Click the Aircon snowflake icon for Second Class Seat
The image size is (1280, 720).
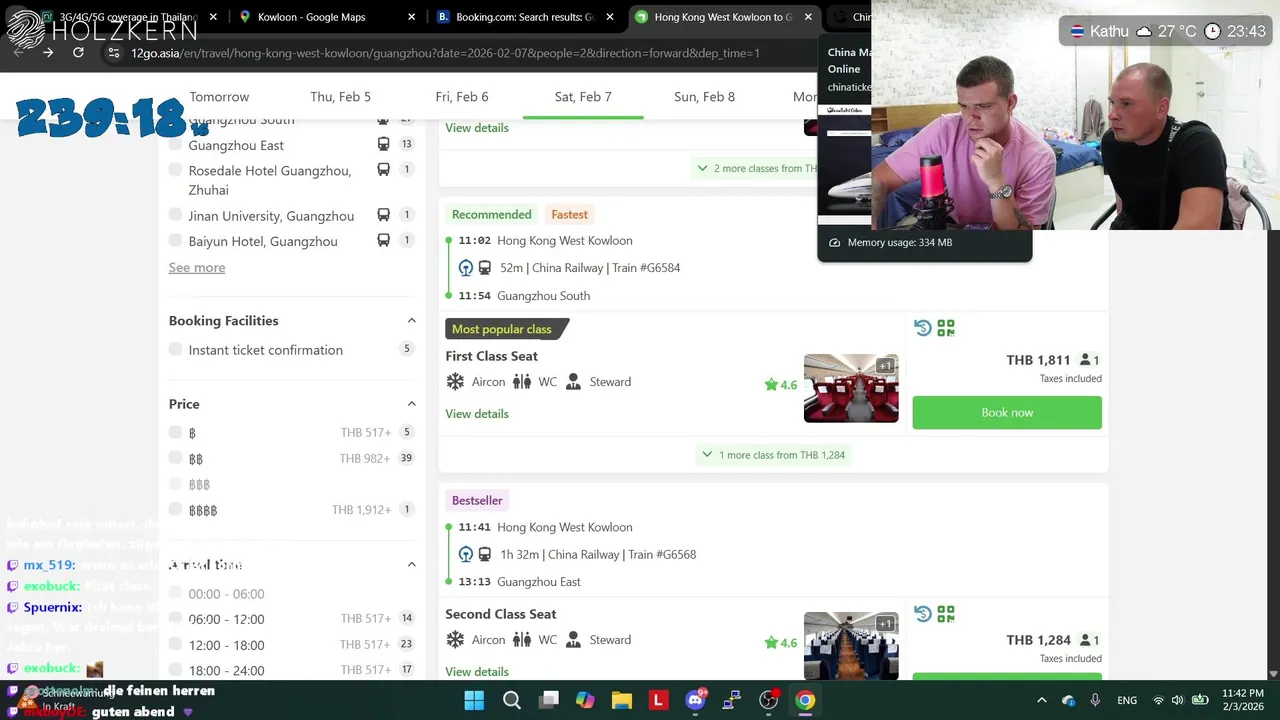[455, 640]
